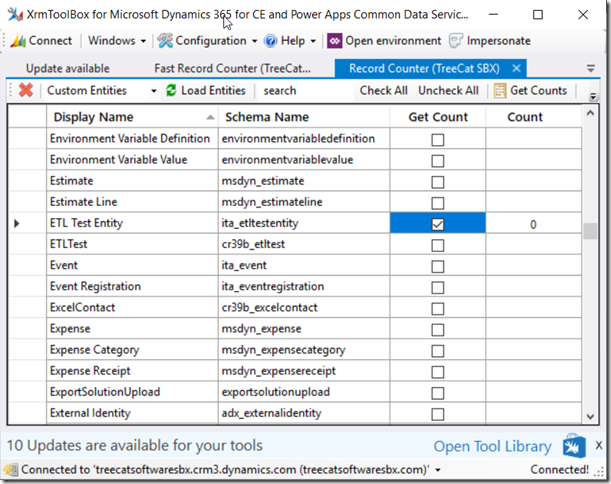The image size is (611, 484).
Task: Click the Configuration tools icon
Action: coord(165,41)
